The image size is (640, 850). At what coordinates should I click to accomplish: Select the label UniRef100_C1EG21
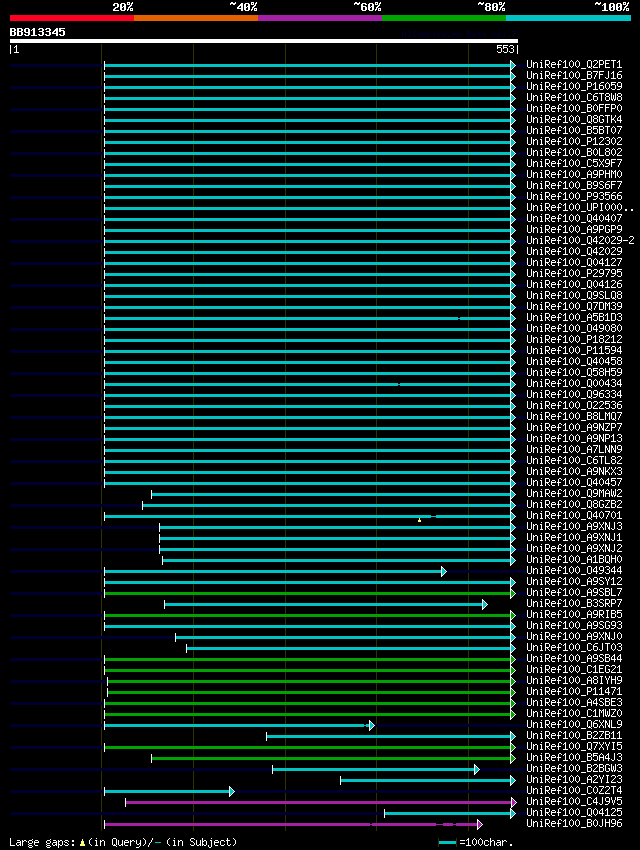click(x=574, y=669)
